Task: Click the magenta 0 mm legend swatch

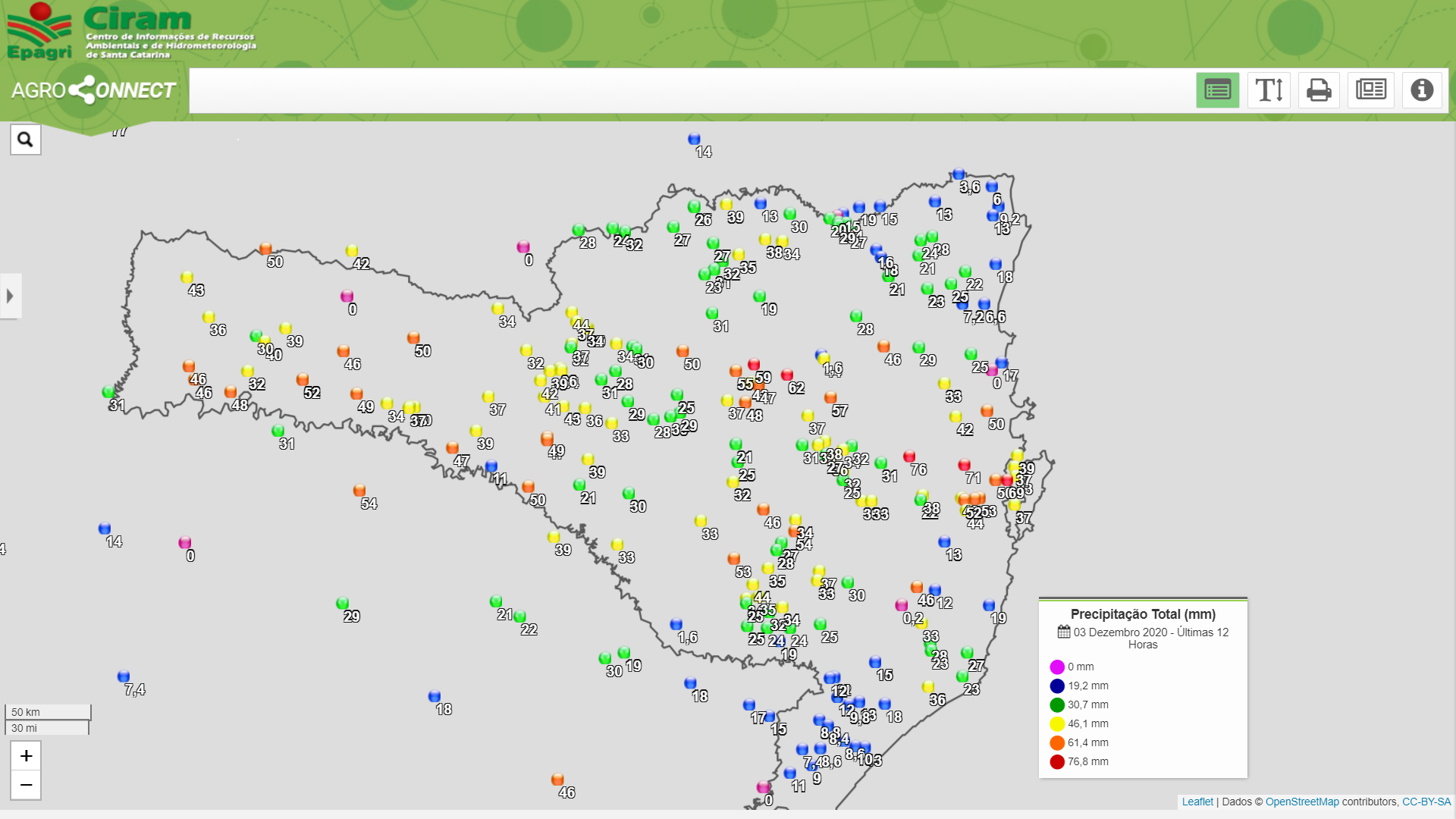Action: click(1057, 667)
